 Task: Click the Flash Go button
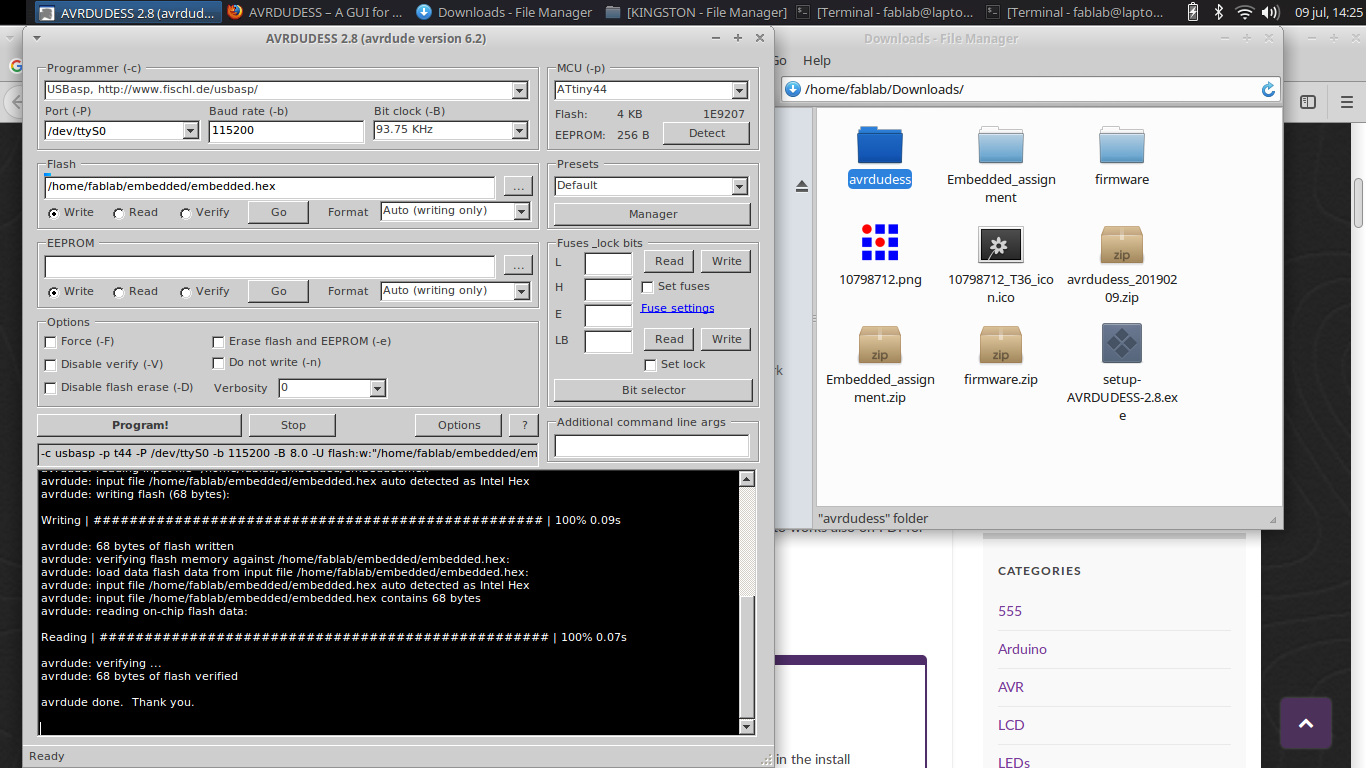(279, 212)
